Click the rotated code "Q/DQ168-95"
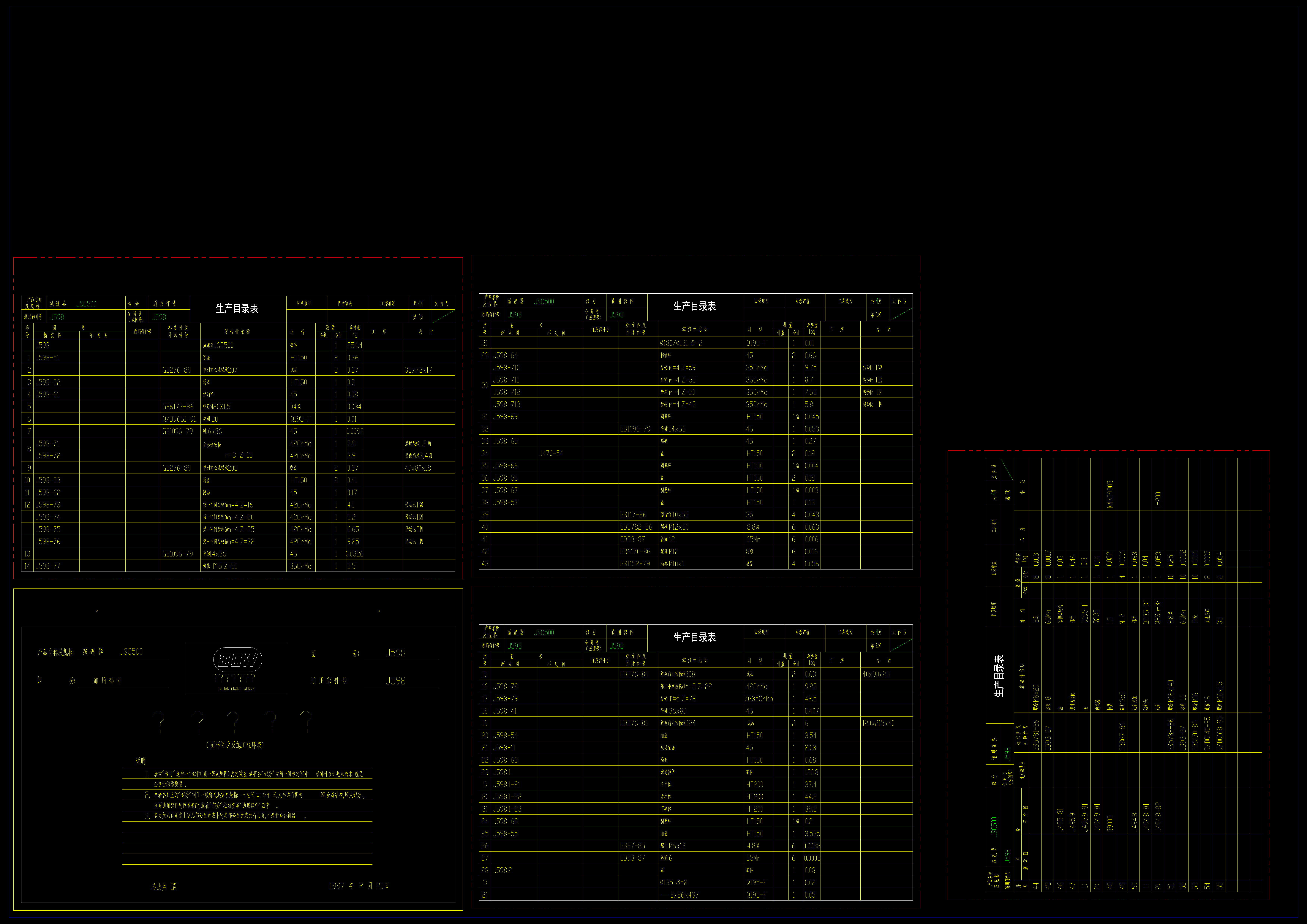The width and height of the screenshot is (1307, 924). [1220, 734]
